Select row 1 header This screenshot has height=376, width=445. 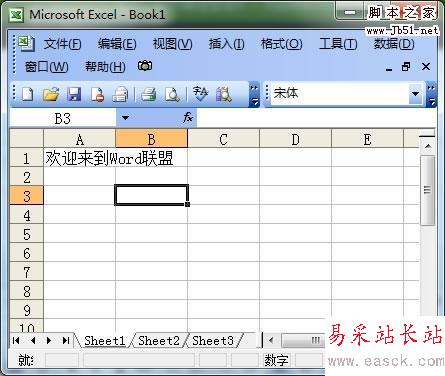click(27, 158)
